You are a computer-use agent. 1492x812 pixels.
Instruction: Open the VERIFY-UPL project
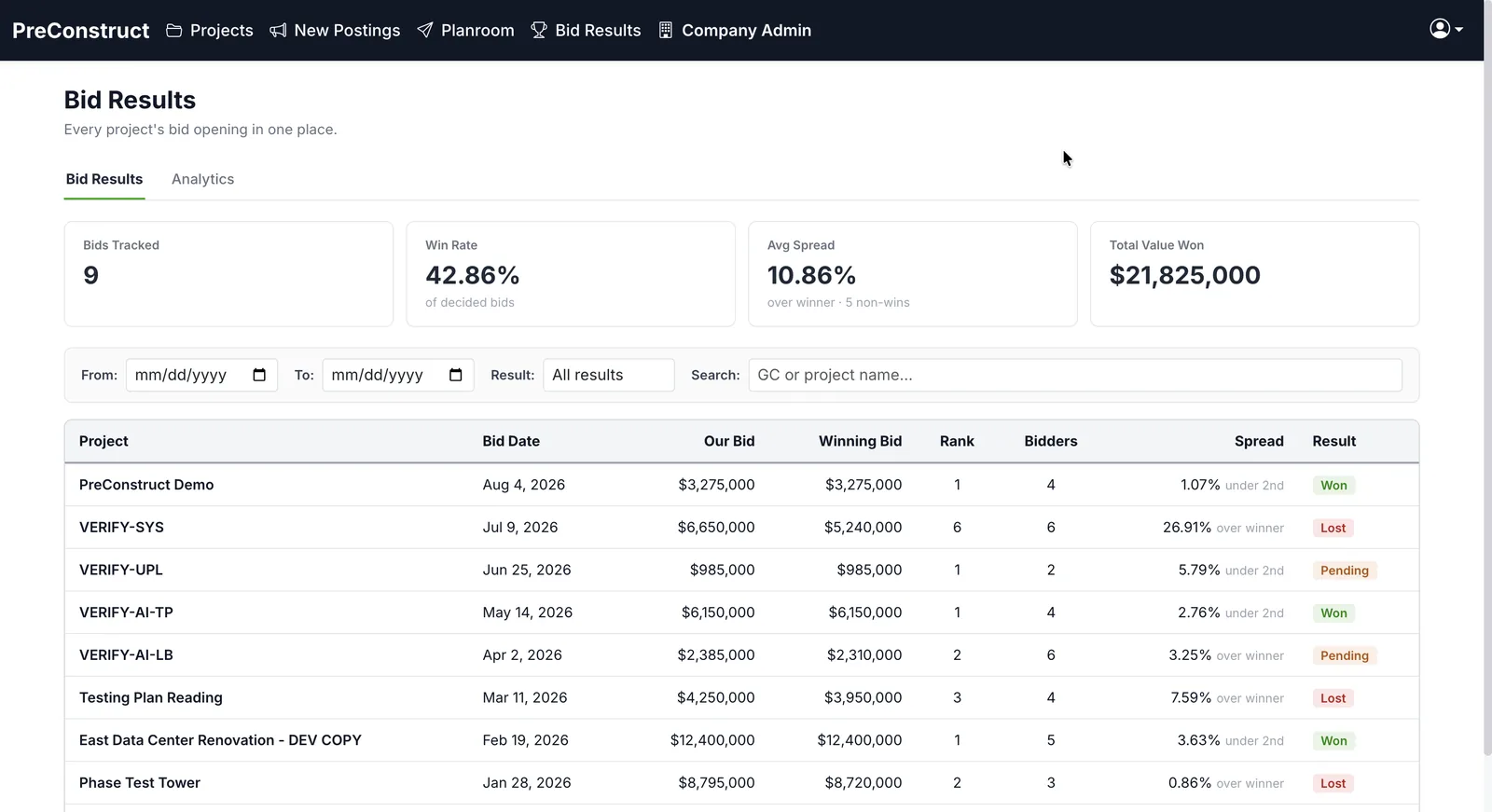pos(121,570)
